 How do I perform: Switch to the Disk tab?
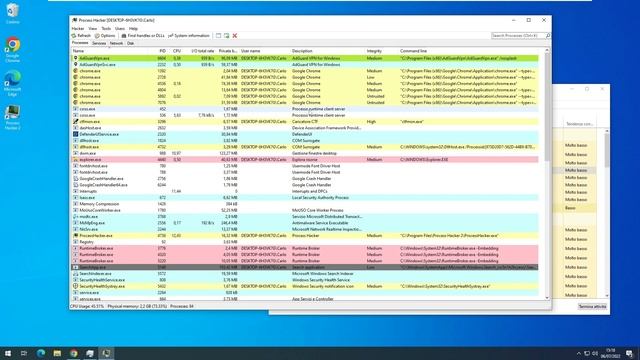point(130,43)
